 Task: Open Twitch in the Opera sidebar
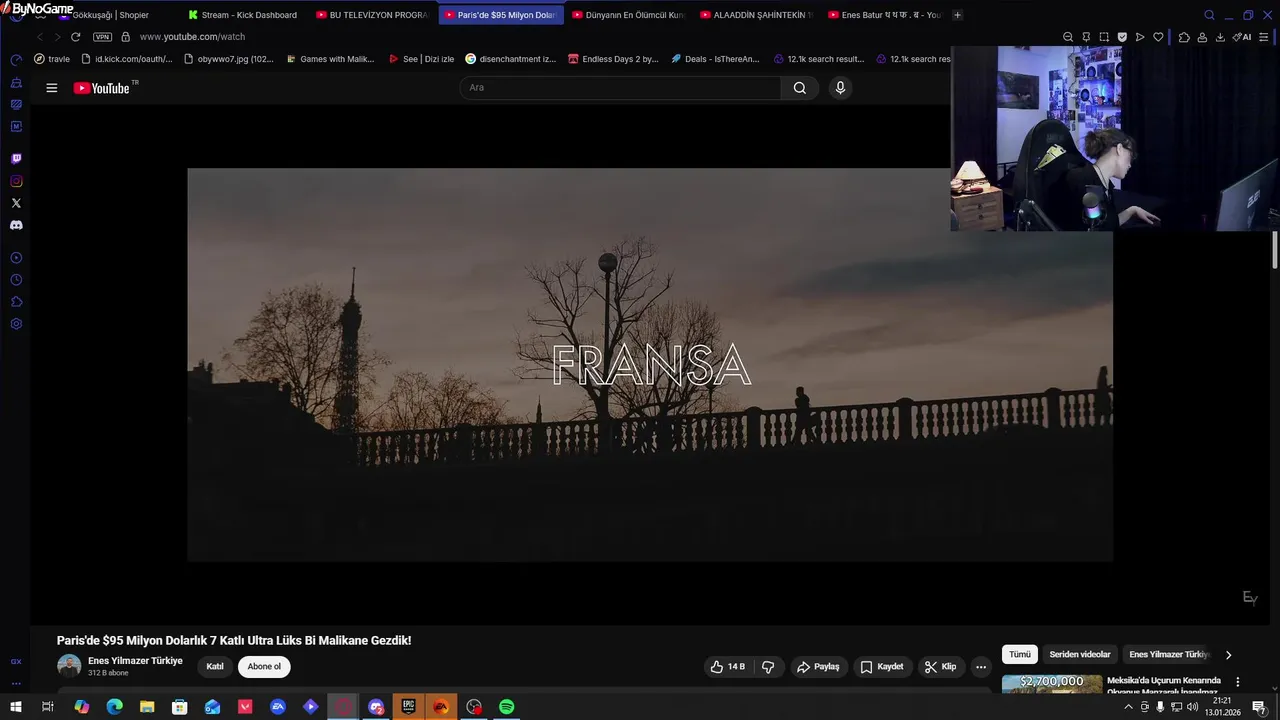(x=16, y=159)
